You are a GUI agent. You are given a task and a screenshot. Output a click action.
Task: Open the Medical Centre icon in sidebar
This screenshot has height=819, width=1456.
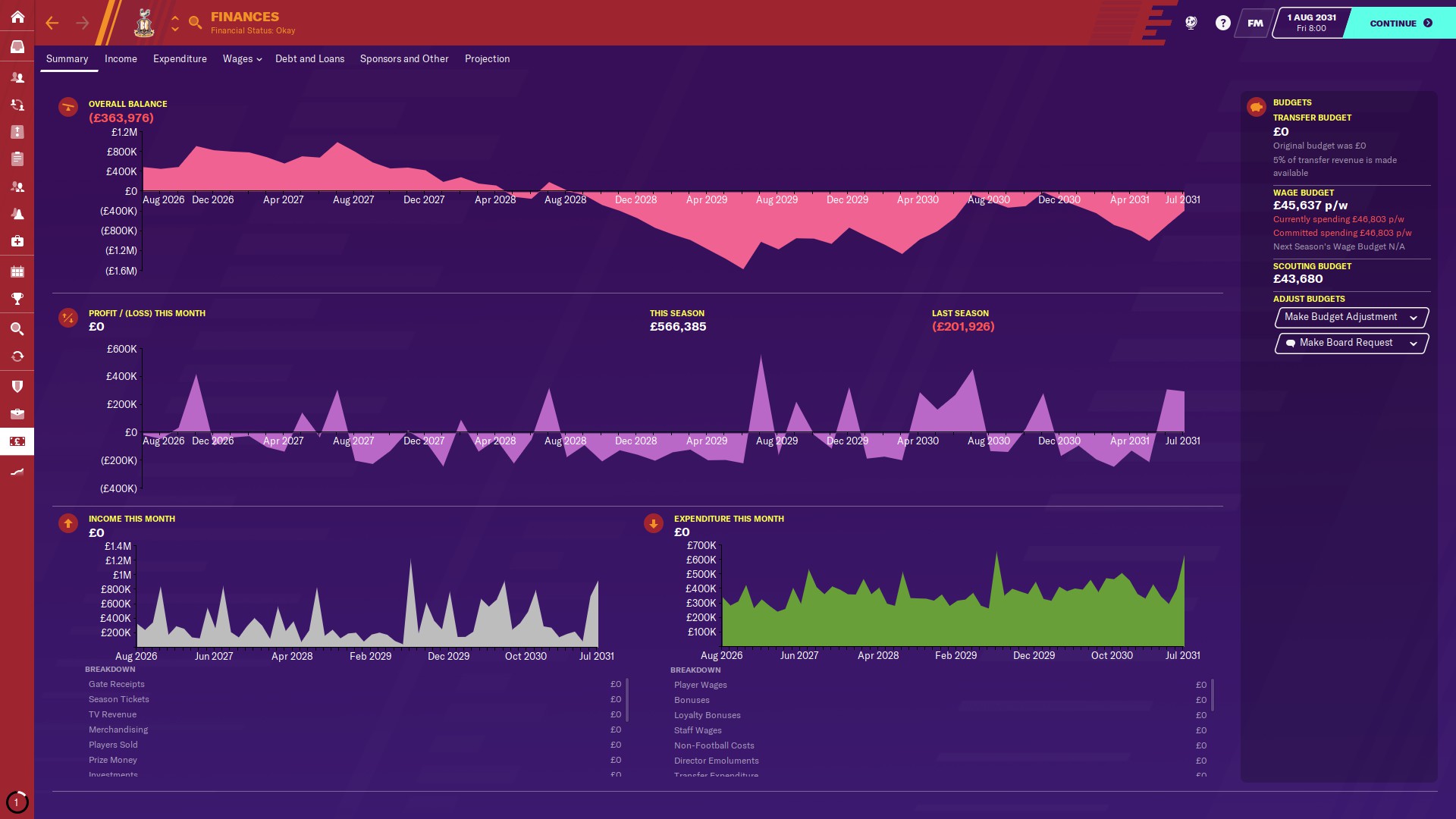point(17,241)
